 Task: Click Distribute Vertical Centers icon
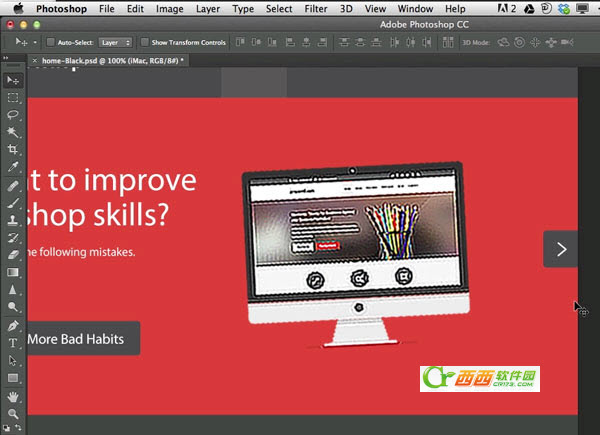pyautogui.click(x=360, y=42)
